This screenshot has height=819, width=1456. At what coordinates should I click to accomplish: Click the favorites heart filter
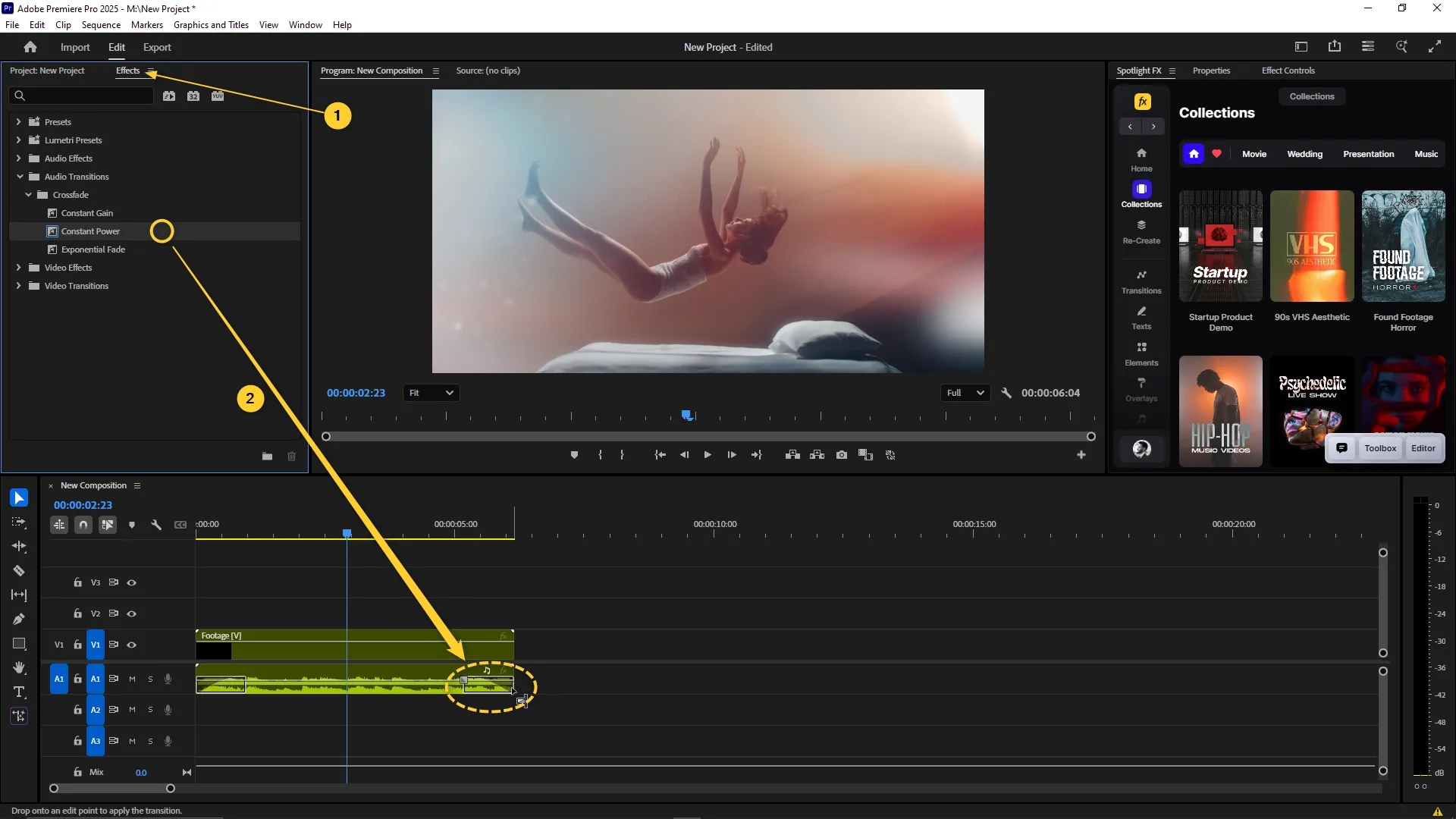click(1216, 154)
